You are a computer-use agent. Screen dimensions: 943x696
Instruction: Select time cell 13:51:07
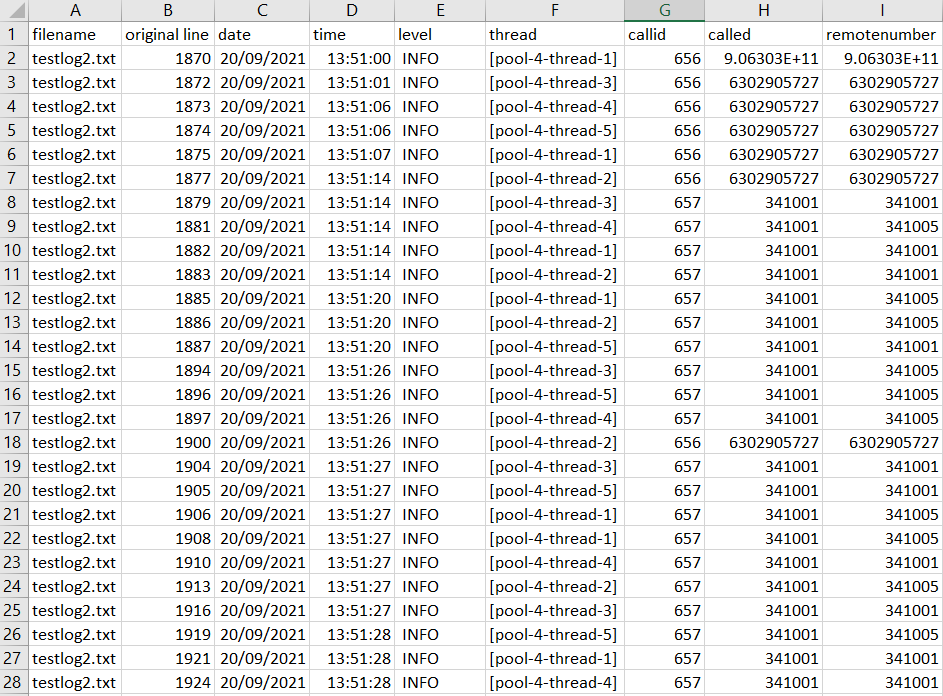pyautogui.click(x=352, y=155)
